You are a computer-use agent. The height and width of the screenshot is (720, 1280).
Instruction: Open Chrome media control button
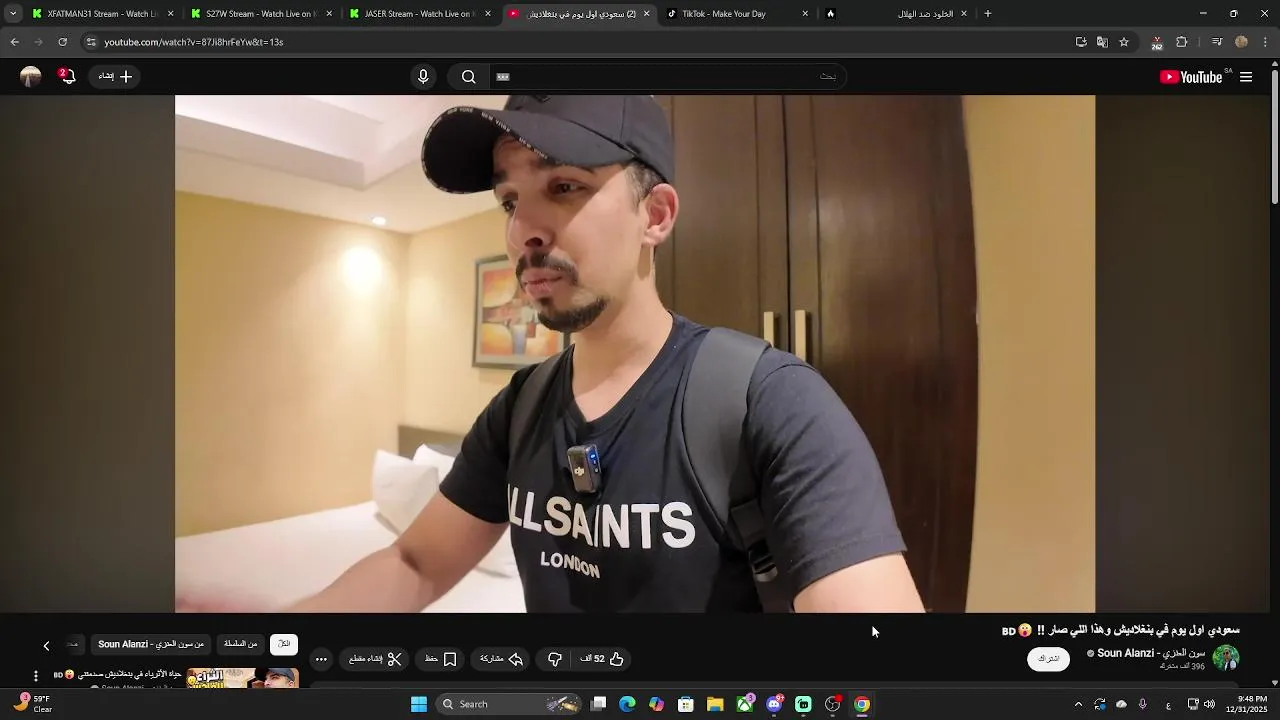[x=1217, y=42]
